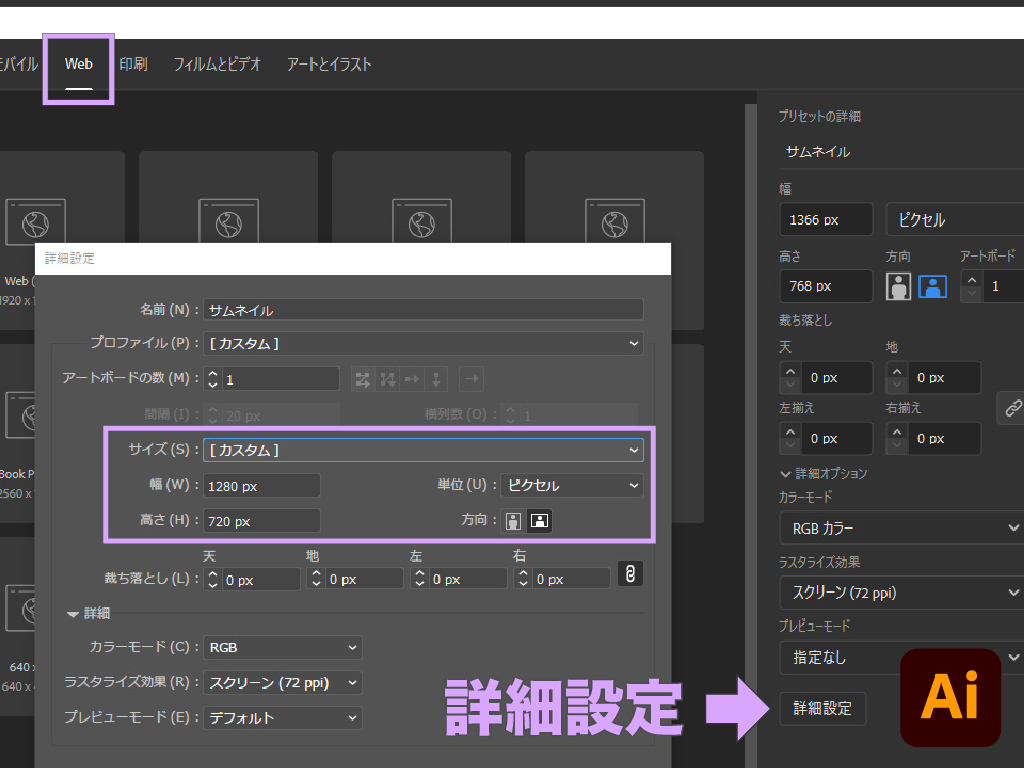The height and width of the screenshot is (768, 1024).
Task: Click the right-to-left layout arrow icon
Action: [472, 378]
